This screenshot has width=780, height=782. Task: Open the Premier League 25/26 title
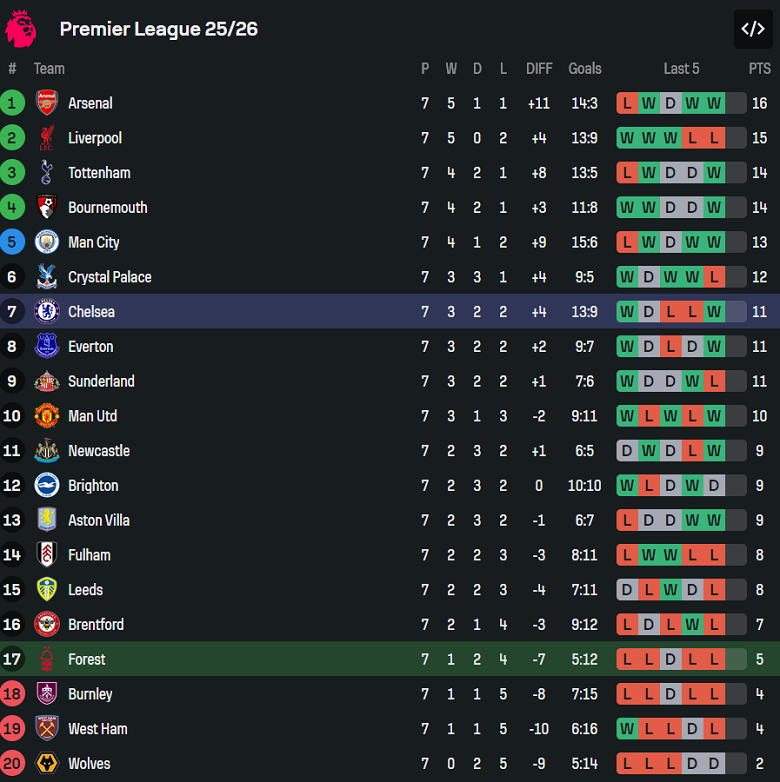[158, 29]
